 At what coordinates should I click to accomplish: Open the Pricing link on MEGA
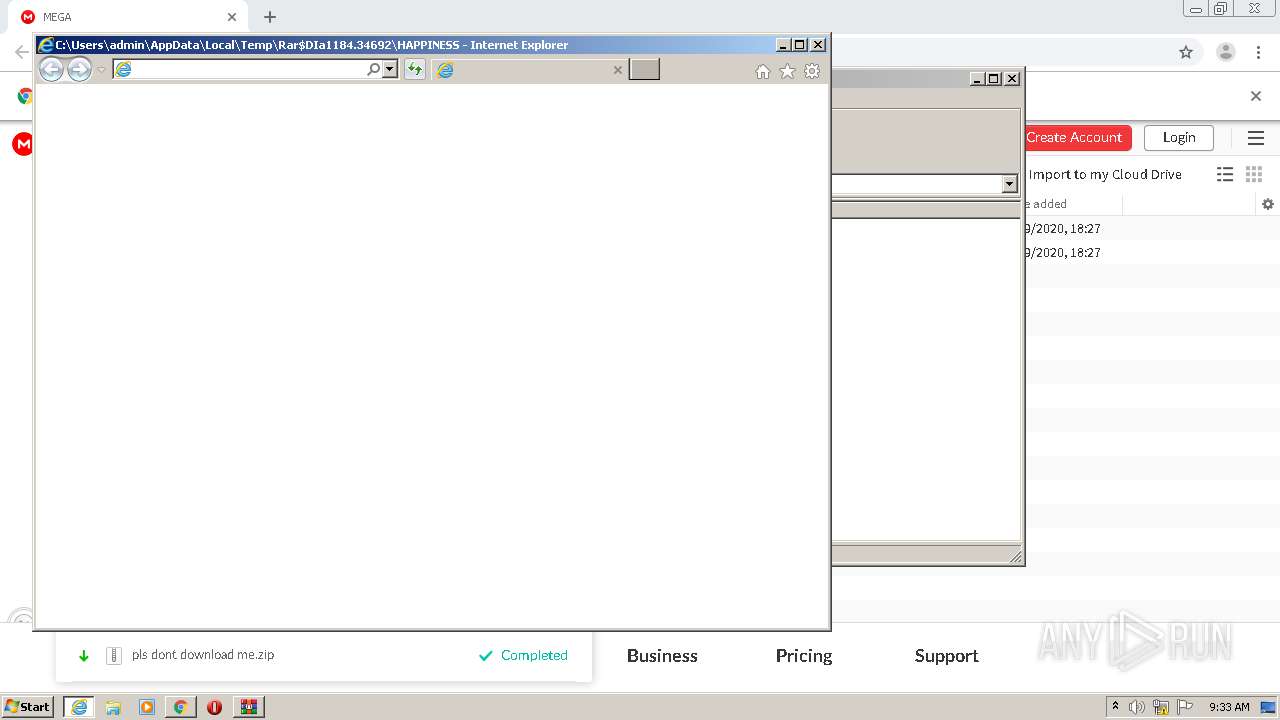tap(804, 656)
